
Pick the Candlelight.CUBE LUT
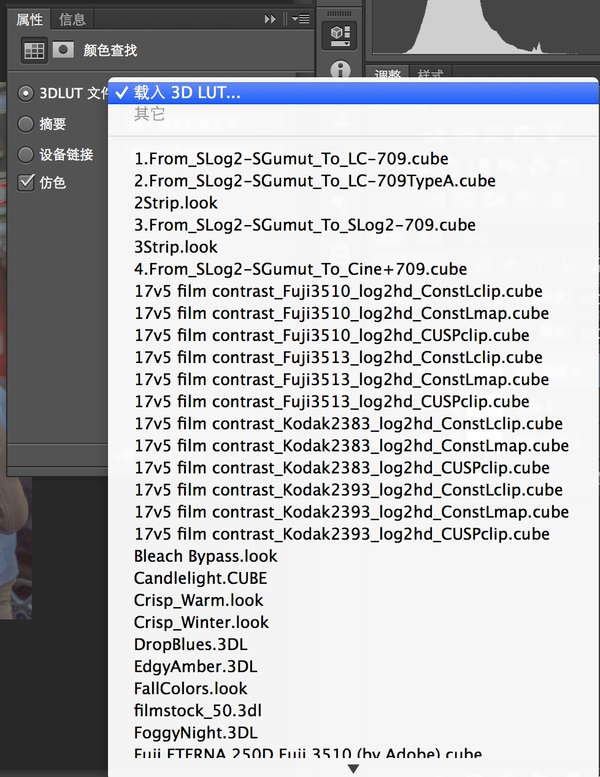coord(353,578)
